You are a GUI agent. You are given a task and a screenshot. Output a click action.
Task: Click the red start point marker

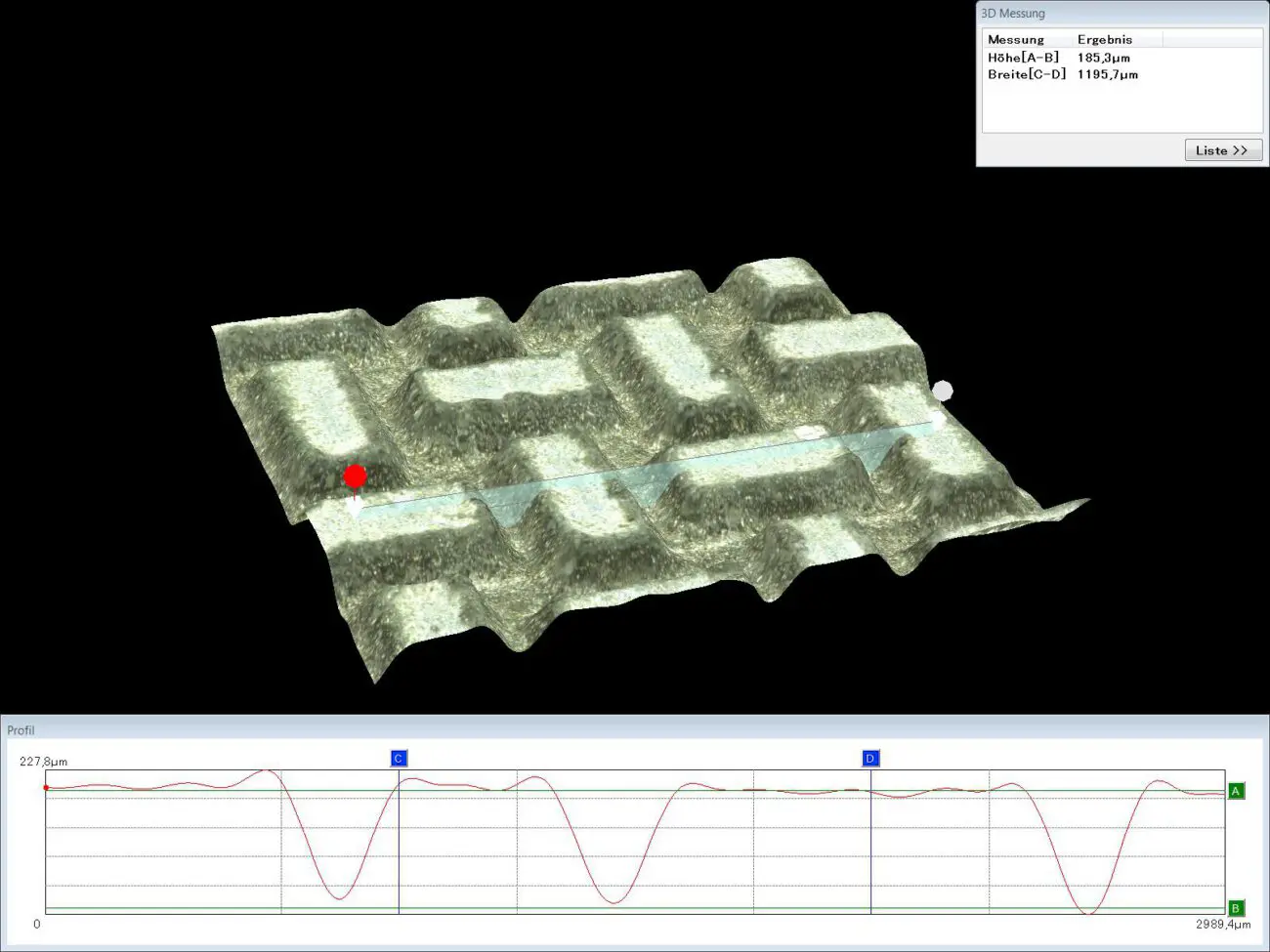pos(355,476)
